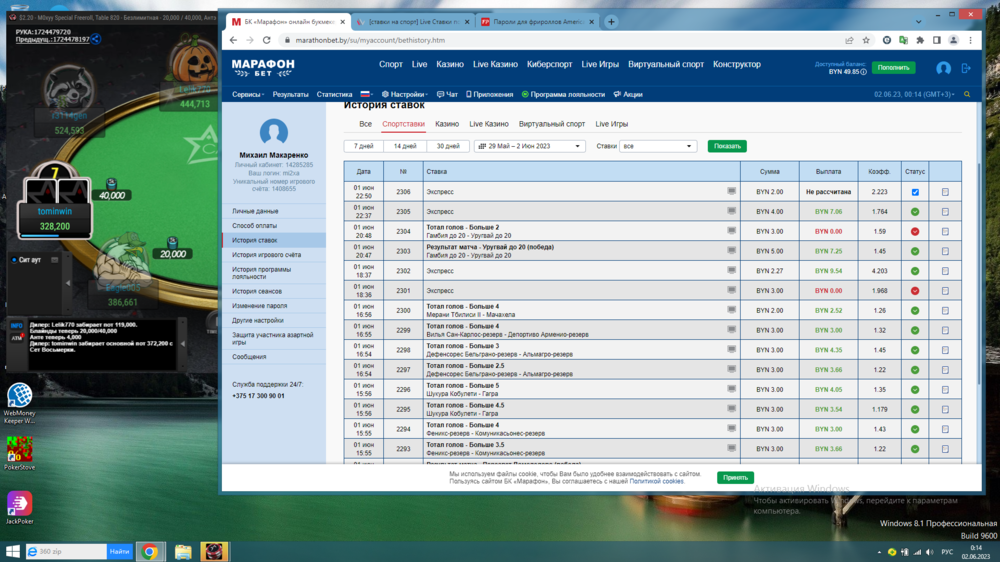Reload the page with browser refresh button
Image resolution: width=1000 pixels, height=562 pixels.
click(266, 40)
